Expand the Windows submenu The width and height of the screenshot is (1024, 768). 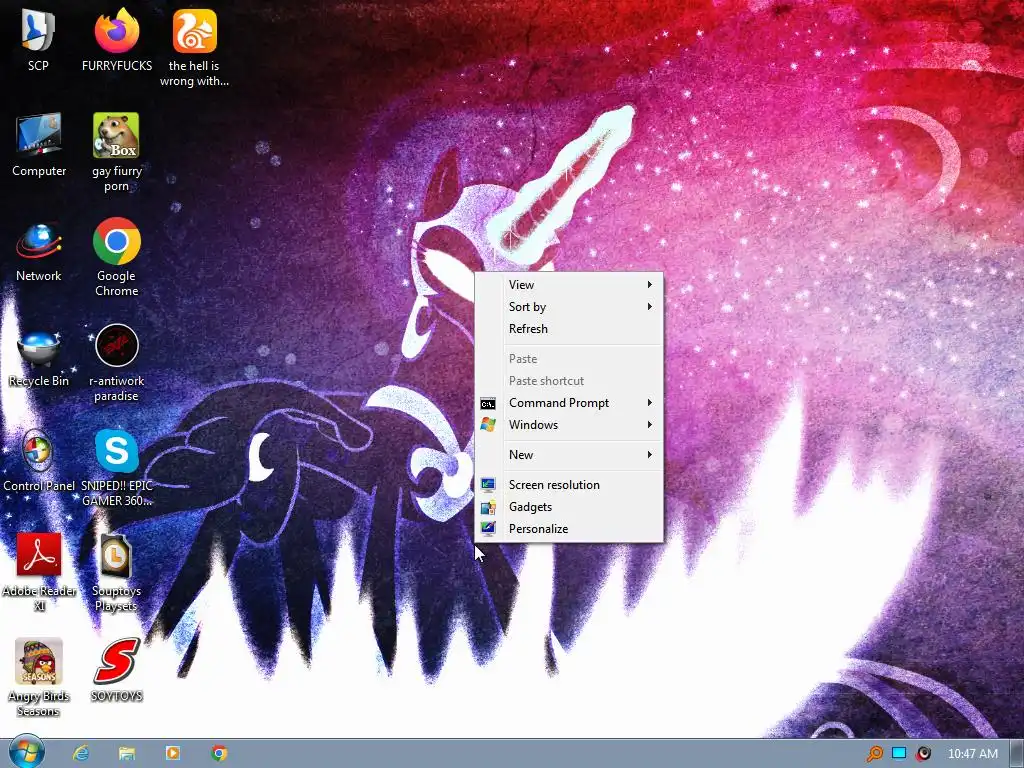(x=569, y=425)
